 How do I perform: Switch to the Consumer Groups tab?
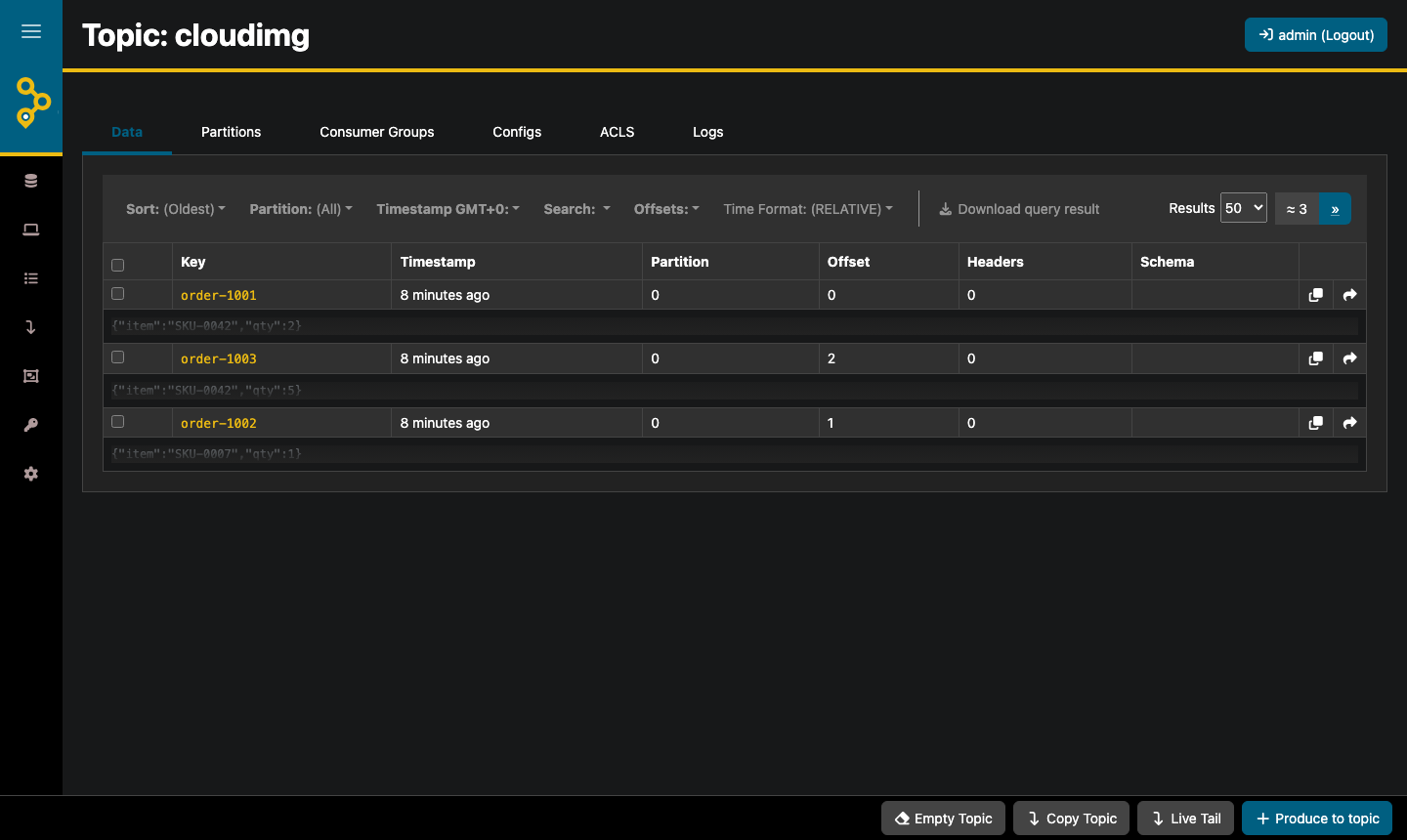[x=377, y=132]
